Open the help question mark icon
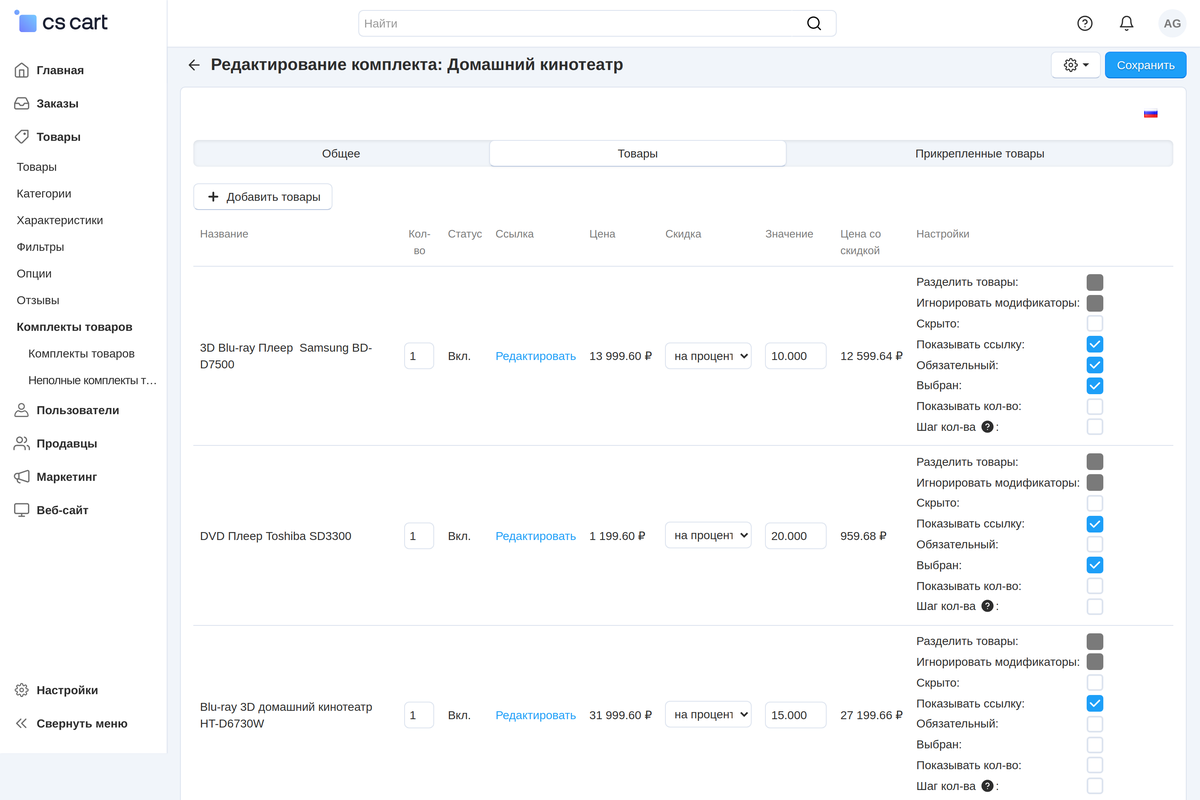The image size is (1200, 800). tap(1085, 23)
